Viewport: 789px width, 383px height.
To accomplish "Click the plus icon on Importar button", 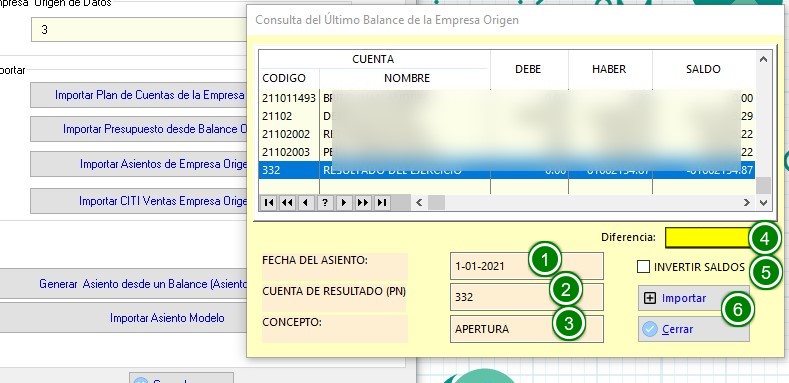I will [x=650, y=298].
